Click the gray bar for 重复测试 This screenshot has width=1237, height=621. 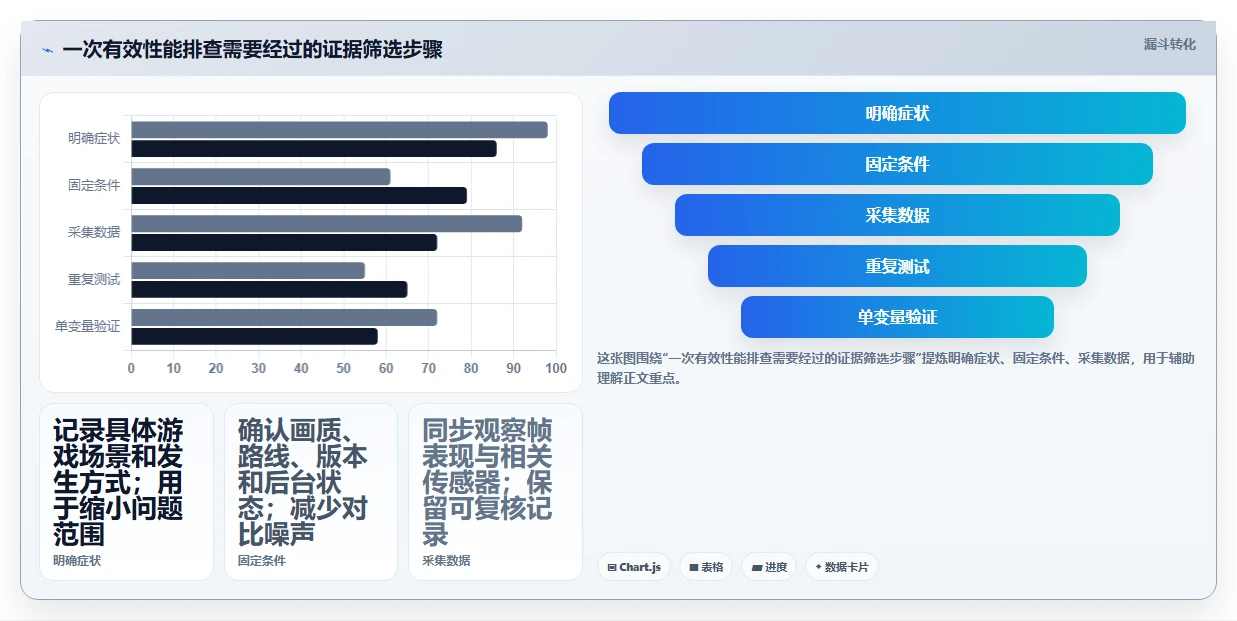coord(248,271)
